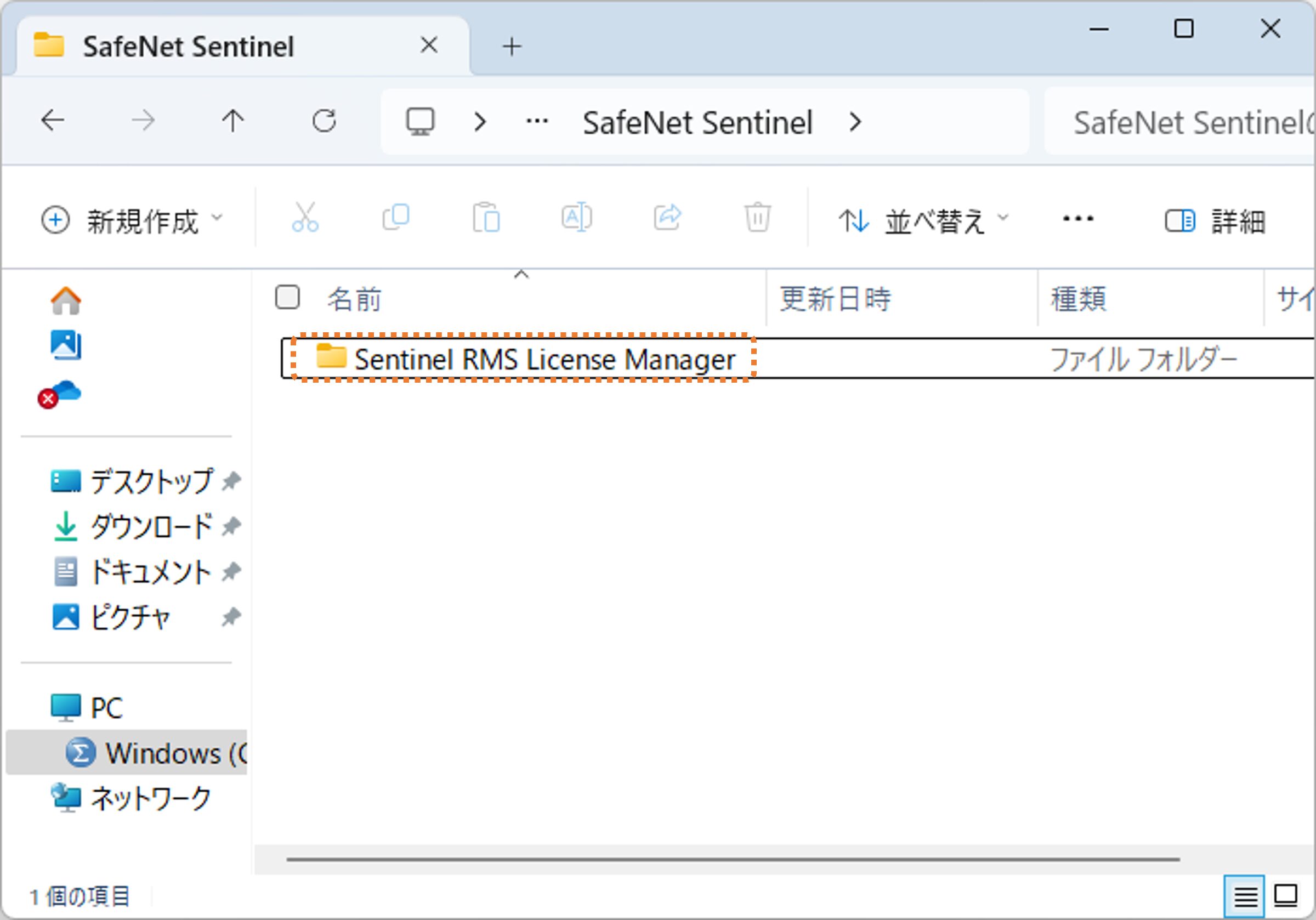This screenshot has height=920, width=1316.
Task: Click the Copy icon in toolbar
Action: pyautogui.click(x=395, y=218)
